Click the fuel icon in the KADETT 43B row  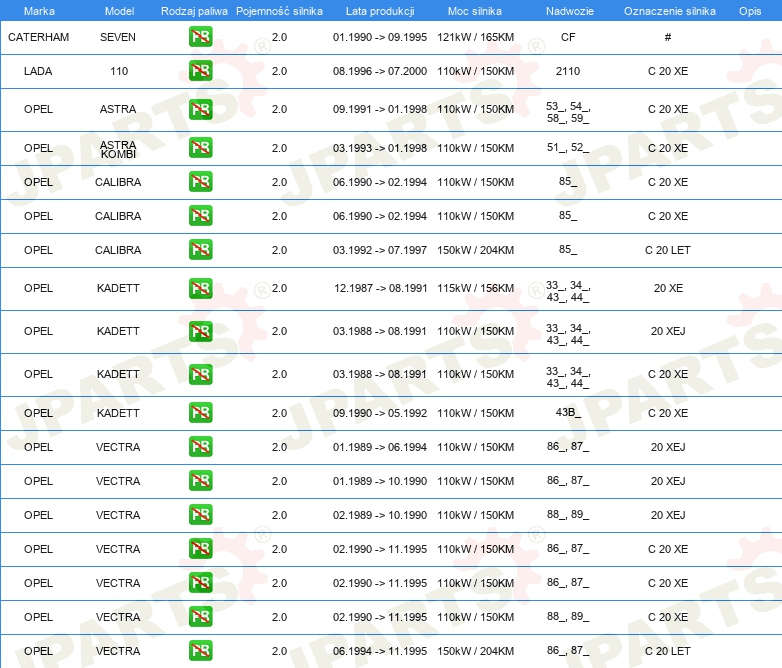[x=200, y=413]
